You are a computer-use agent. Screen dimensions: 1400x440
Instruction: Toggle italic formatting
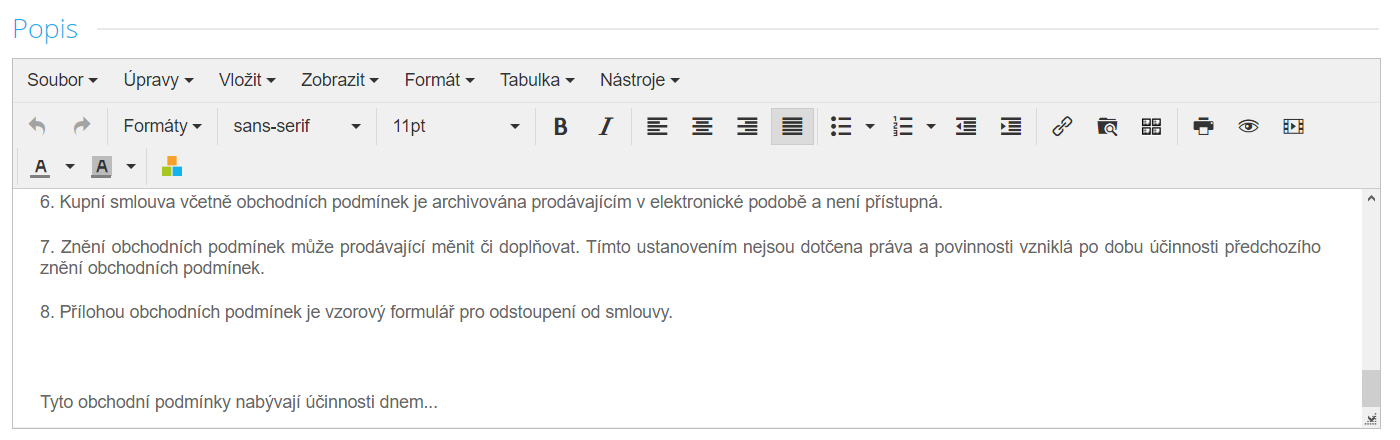(605, 126)
